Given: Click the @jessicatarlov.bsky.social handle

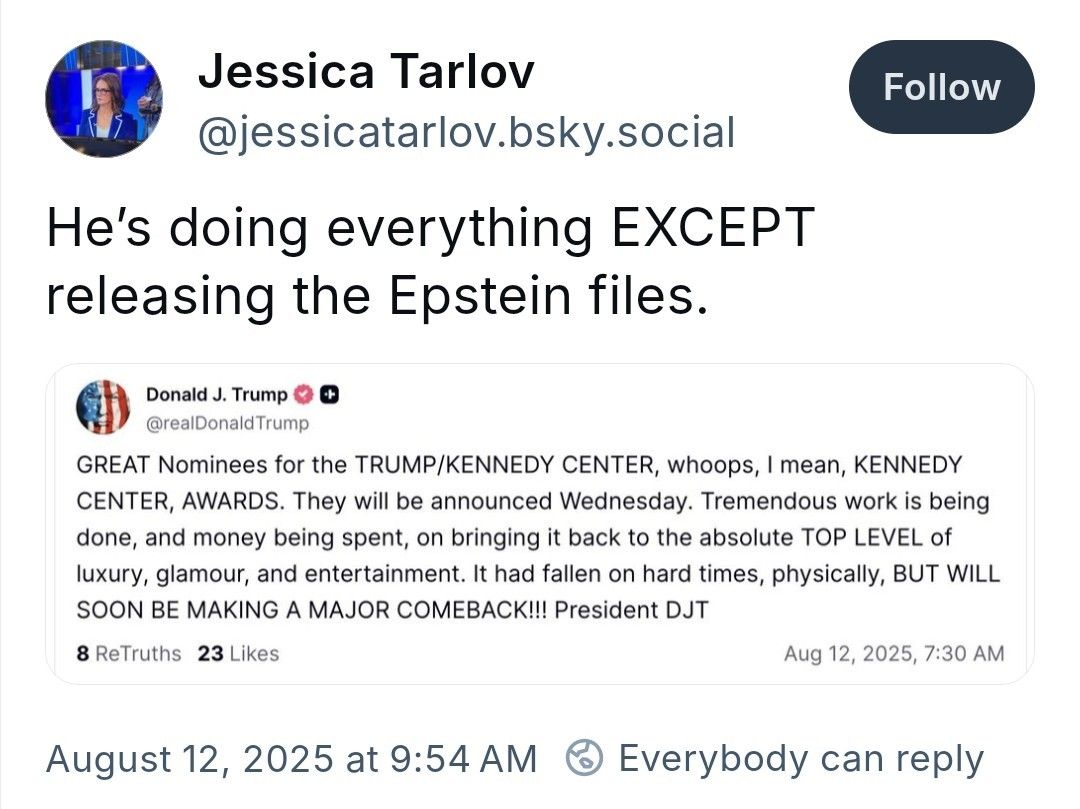Looking at the screenshot, I should pos(466,132).
